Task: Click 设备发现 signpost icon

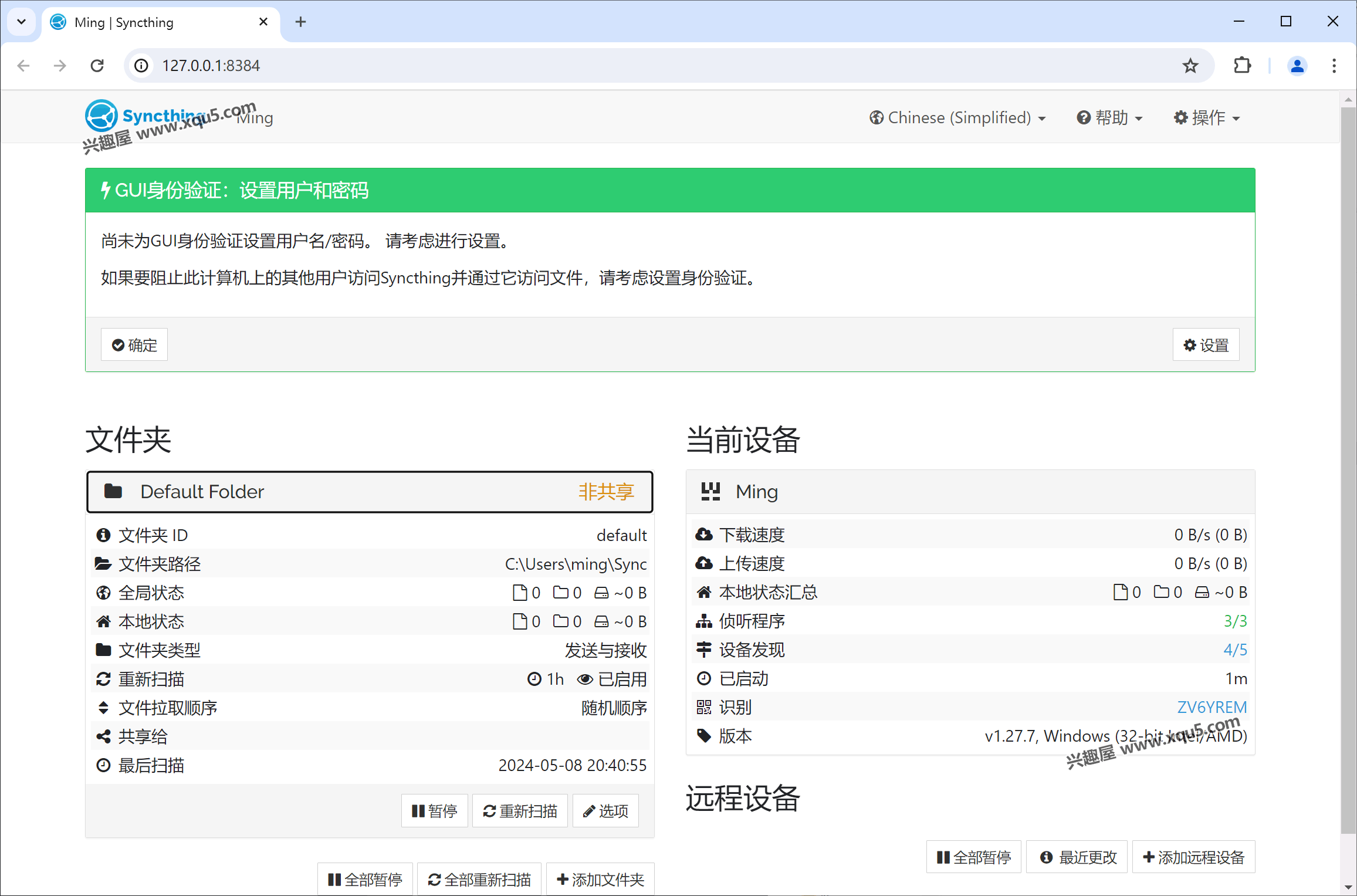Action: click(x=704, y=650)
